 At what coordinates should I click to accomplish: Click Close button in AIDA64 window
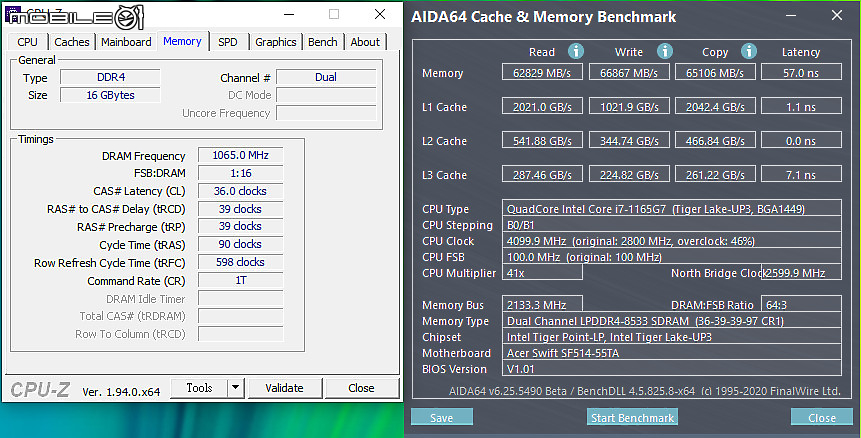(x=821, y=418)
